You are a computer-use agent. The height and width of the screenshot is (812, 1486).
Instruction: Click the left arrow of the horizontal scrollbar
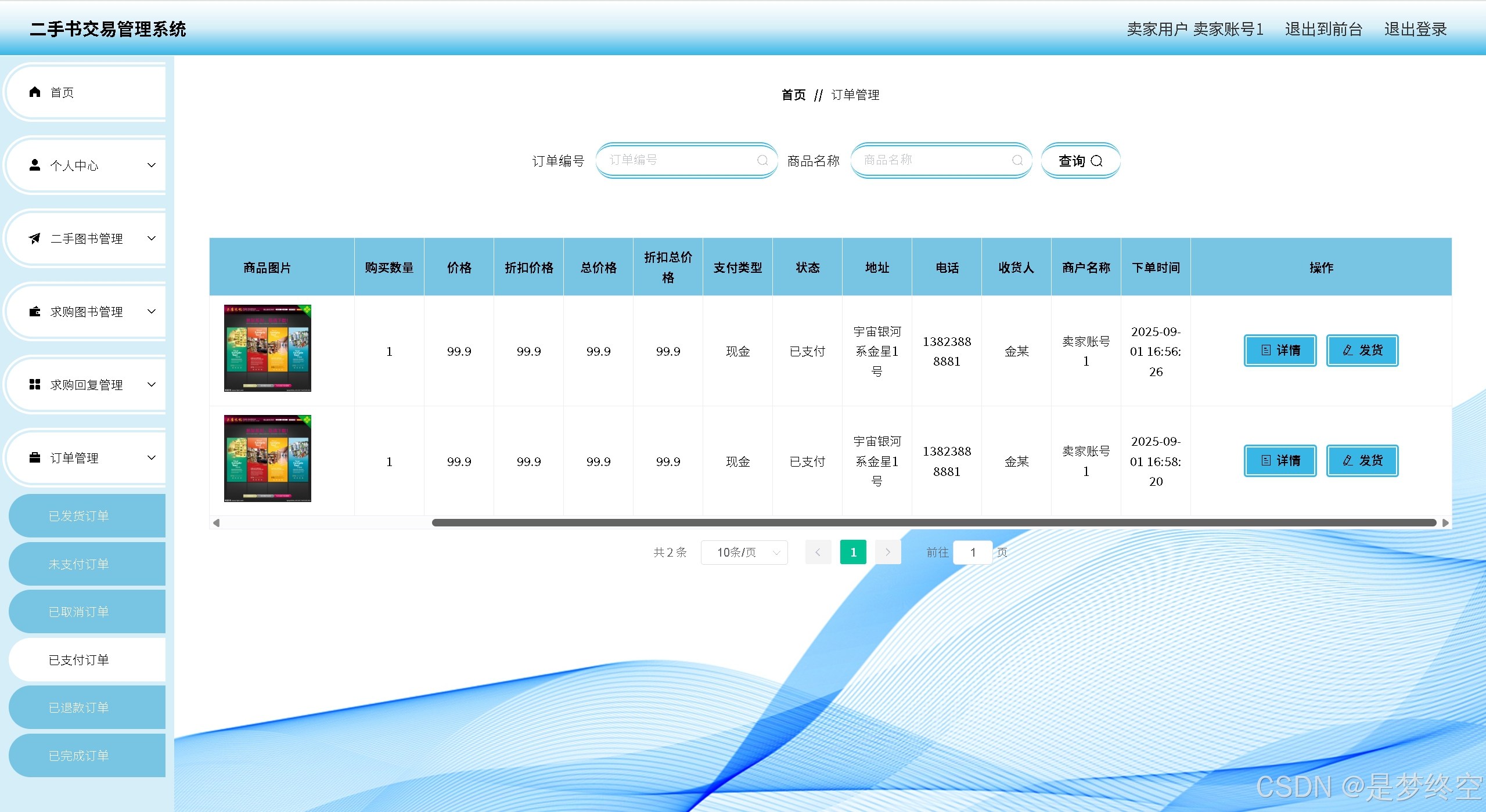[x=216, y=522]
